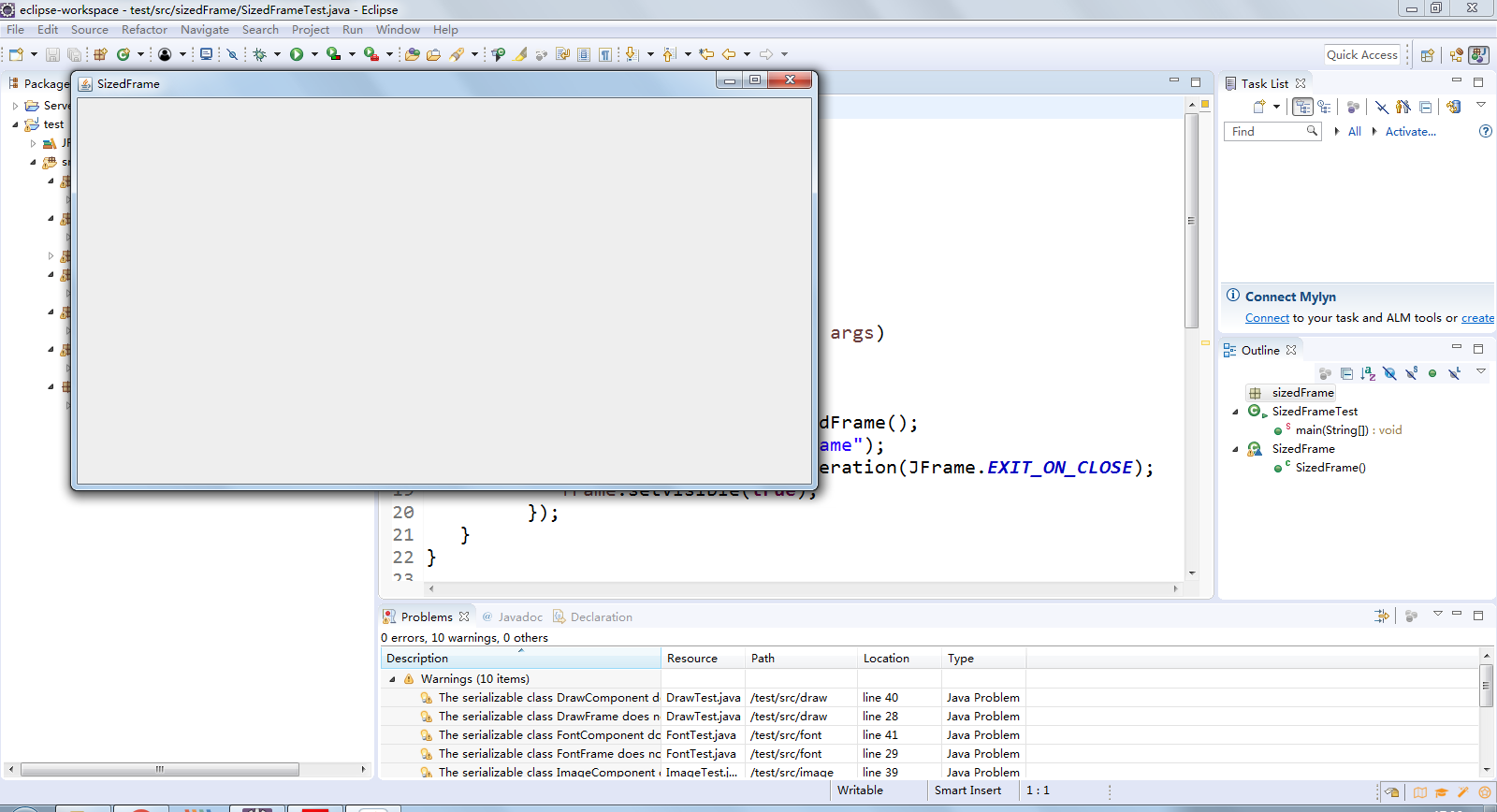This screenshot has height=812, width=1497.
Task: Click the Connect link under Connect Mylyn
Action: point(1267,318)
